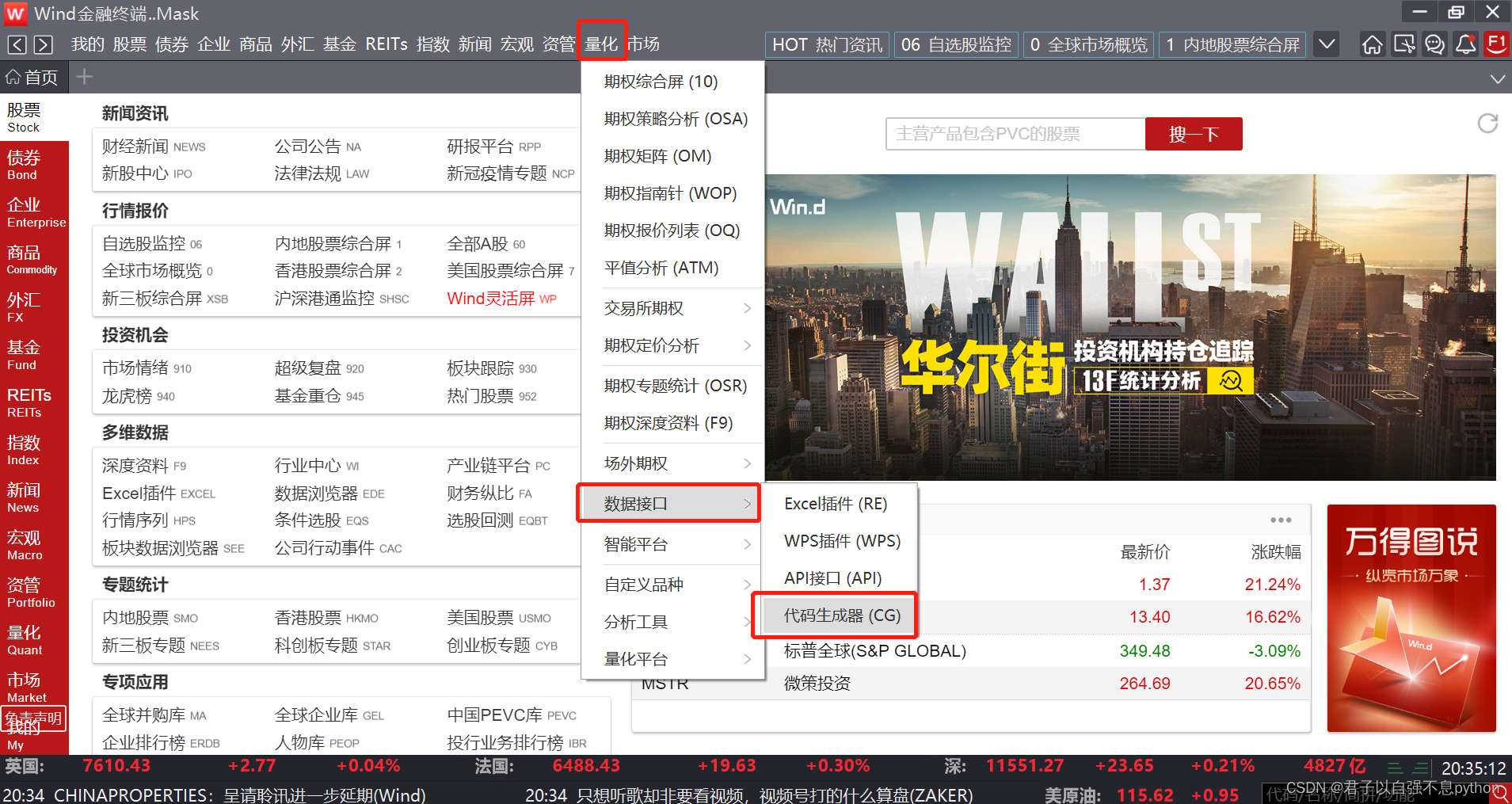Select Excel插件 (RE) submenu item

841,504
